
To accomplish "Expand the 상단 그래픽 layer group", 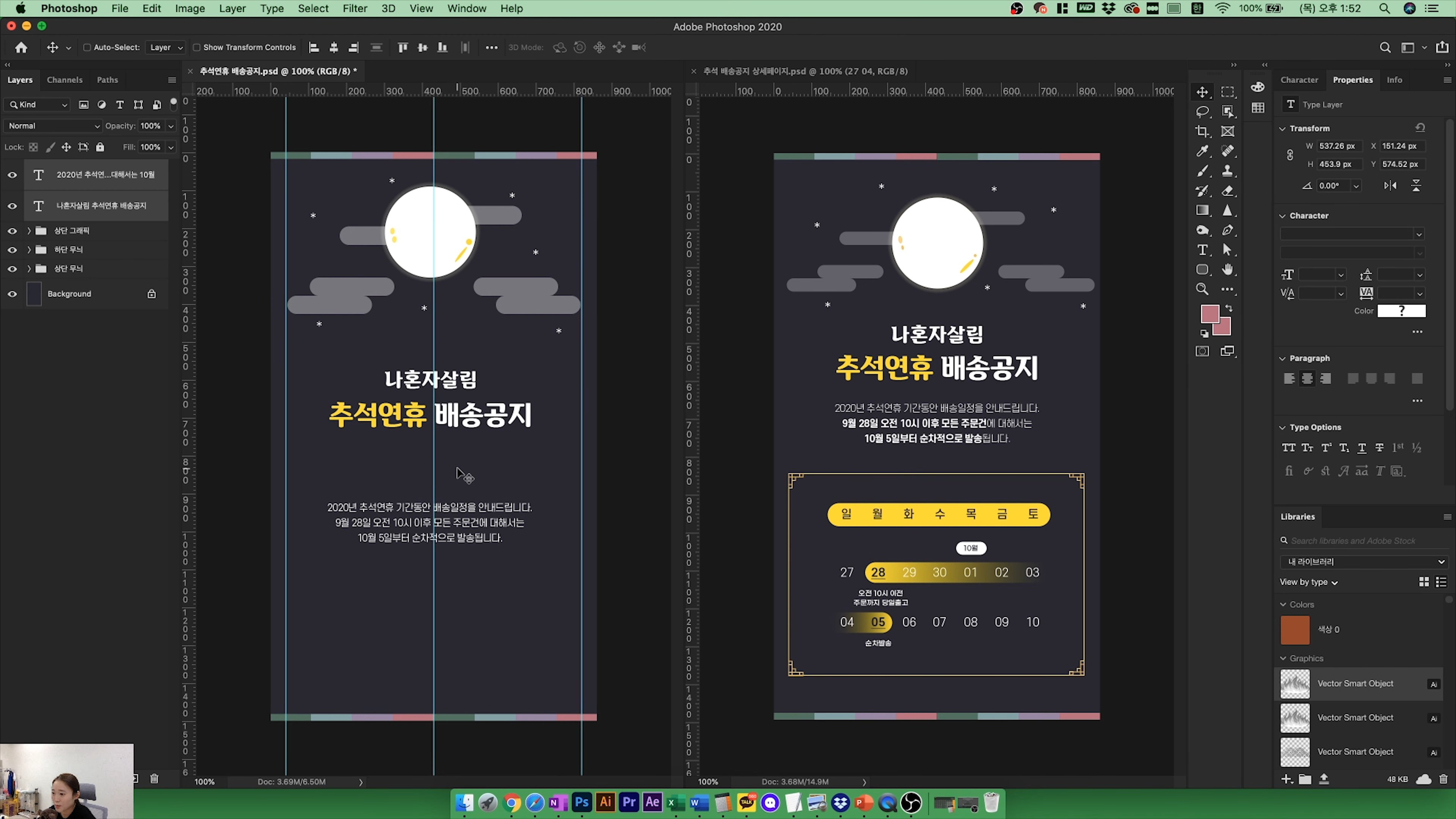I will pos(29,231).
